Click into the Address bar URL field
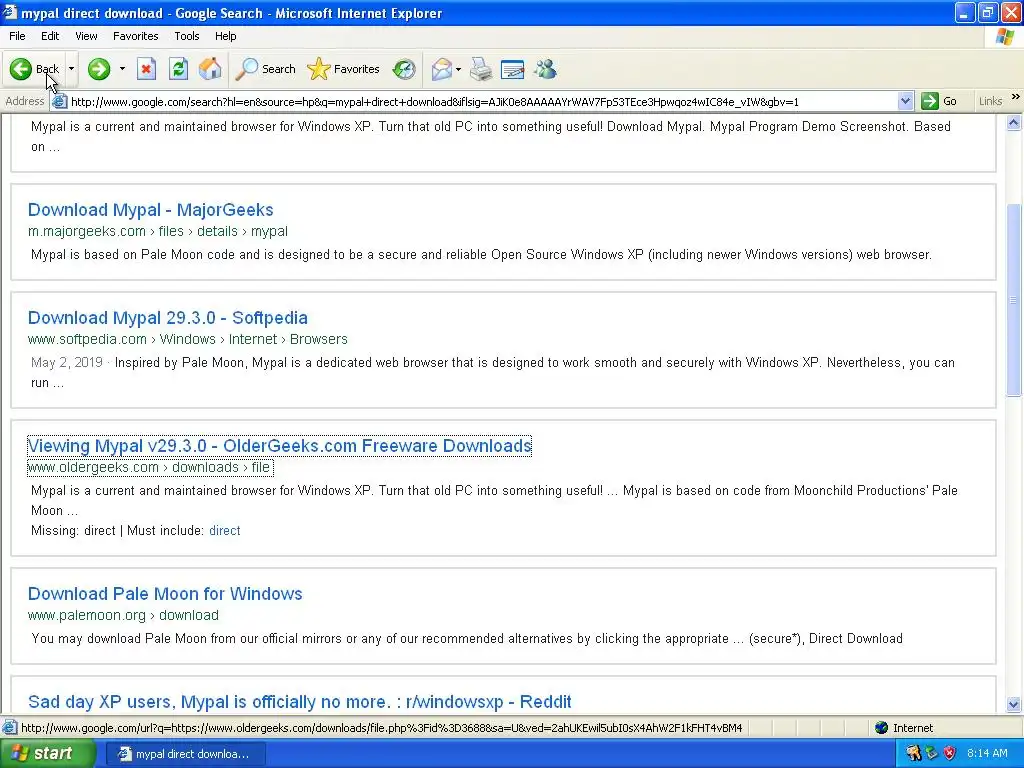This screenshot has width=1024, height=768. pos(483,101)
